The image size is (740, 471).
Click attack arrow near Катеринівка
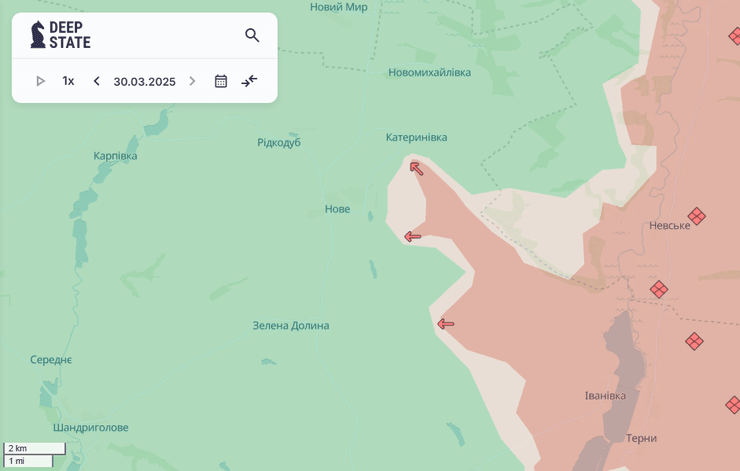416,168
